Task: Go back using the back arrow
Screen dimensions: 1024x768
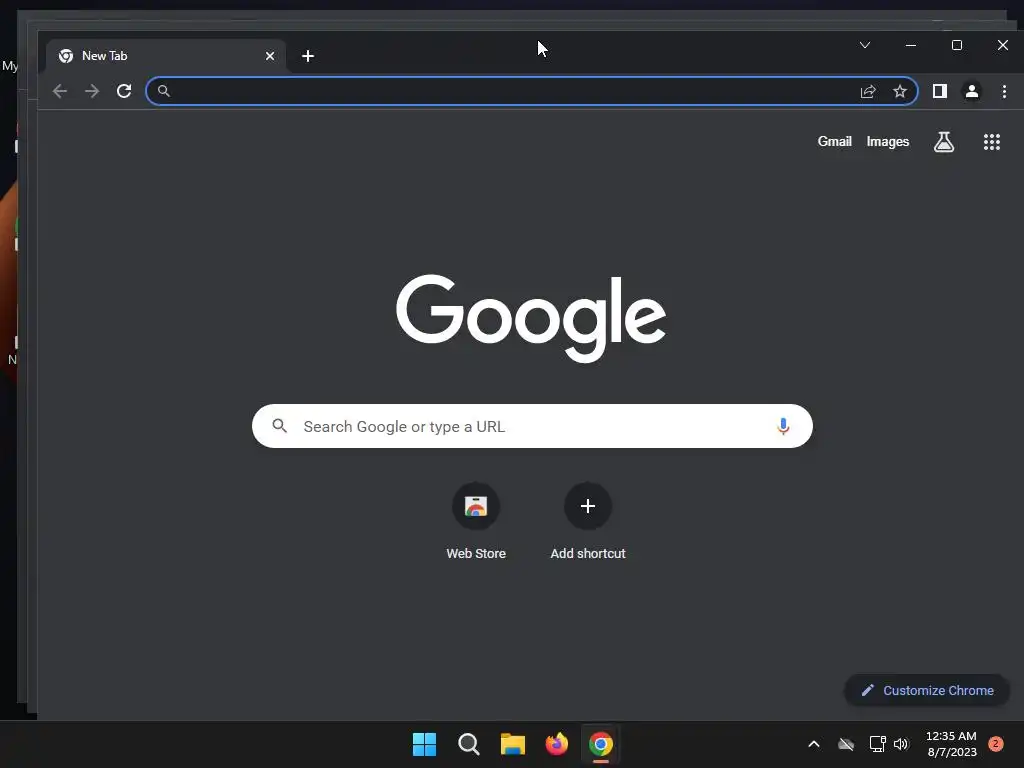Action: pos(59,91)
